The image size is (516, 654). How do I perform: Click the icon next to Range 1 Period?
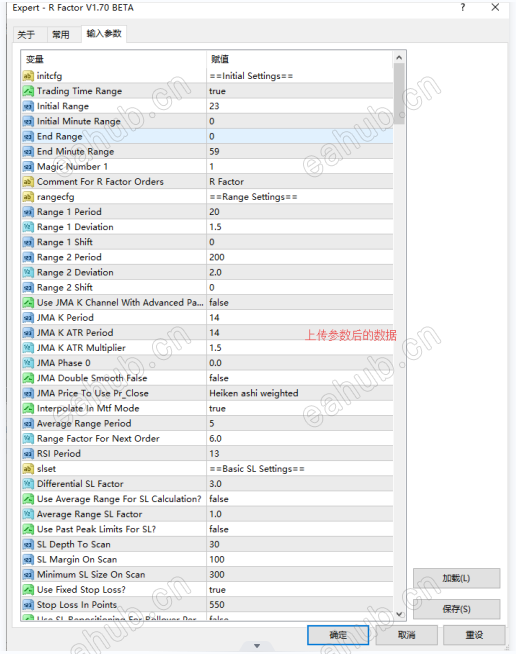pos(28,212)
